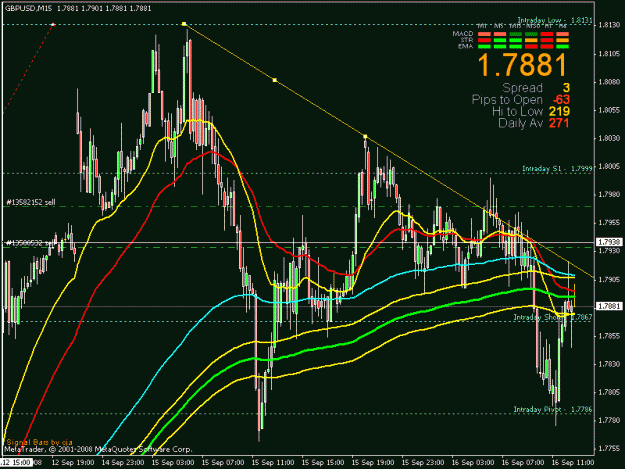This screenshot has width=625, height=469.
Task: Click the 'Intraday Low - 1.8131' label
Action: click(x=555, y=20)
